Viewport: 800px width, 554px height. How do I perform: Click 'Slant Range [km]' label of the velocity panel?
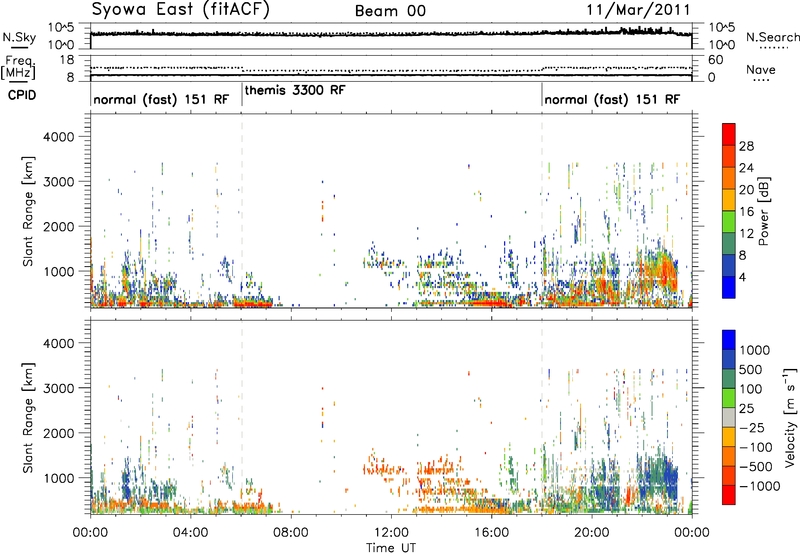(28, 418)
